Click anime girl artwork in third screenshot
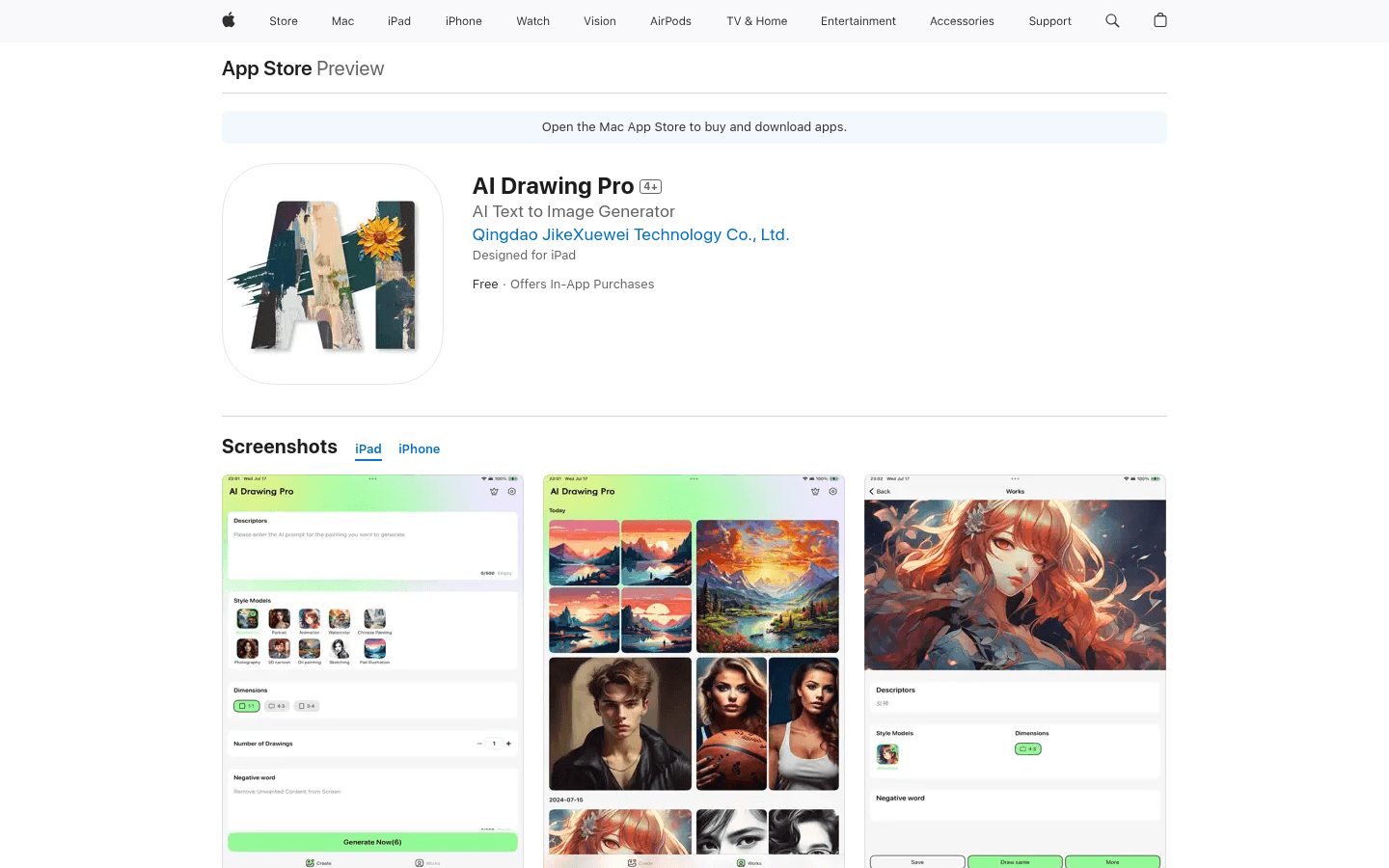This screenshot has height=868, width=1389. click(1015, 584)
